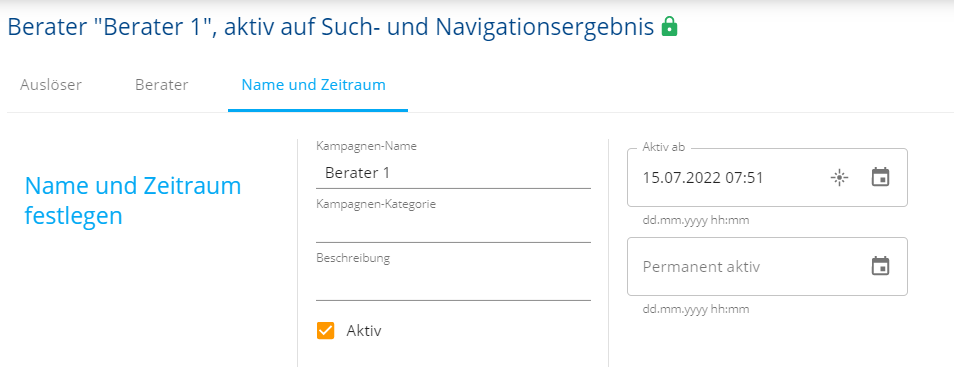Click the Permanent aktiv end date field
This screenshot has width=954, height=372.
tap(767, 266)
